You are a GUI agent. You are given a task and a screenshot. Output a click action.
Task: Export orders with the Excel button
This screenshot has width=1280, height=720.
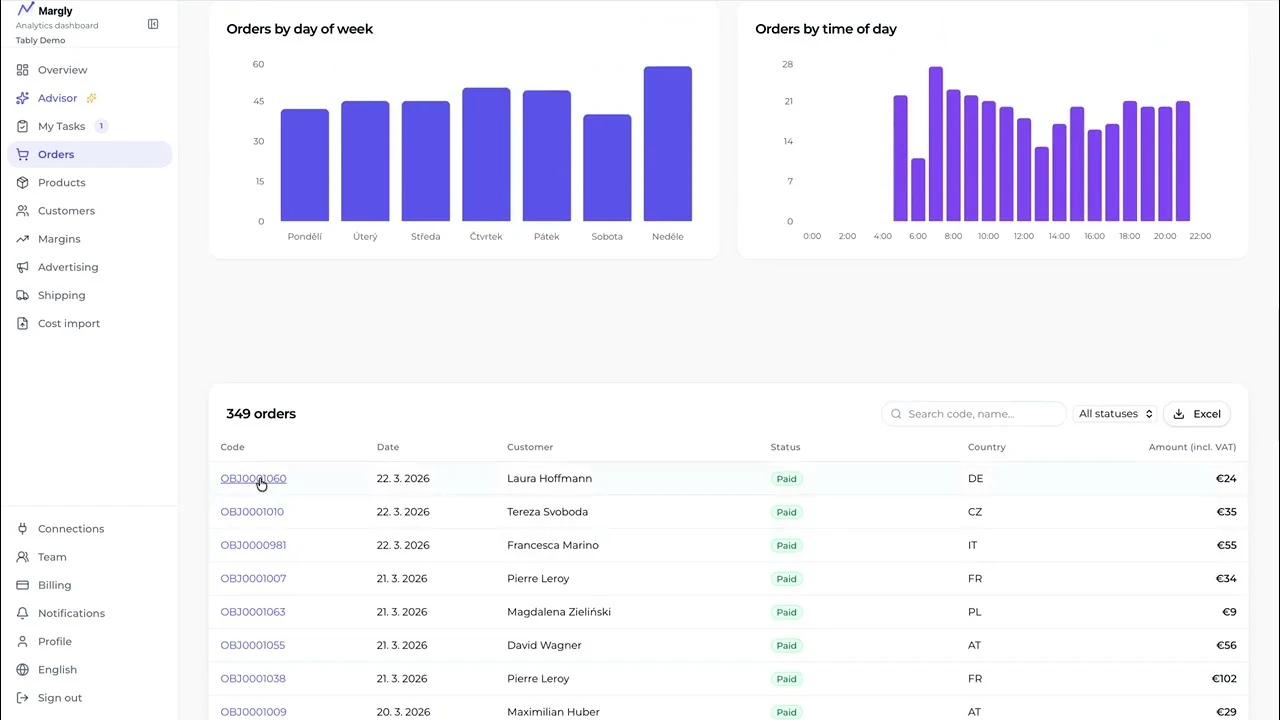[x=1197, y=414]
